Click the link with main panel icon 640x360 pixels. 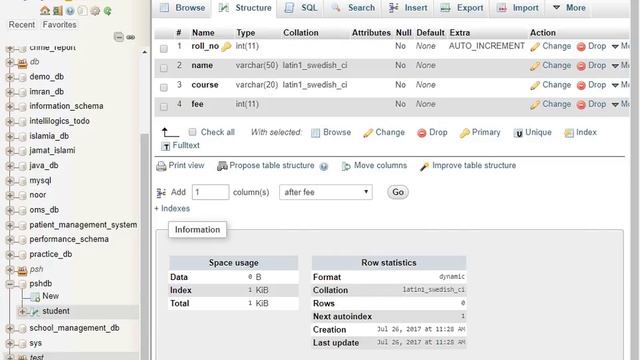[131, 37]
